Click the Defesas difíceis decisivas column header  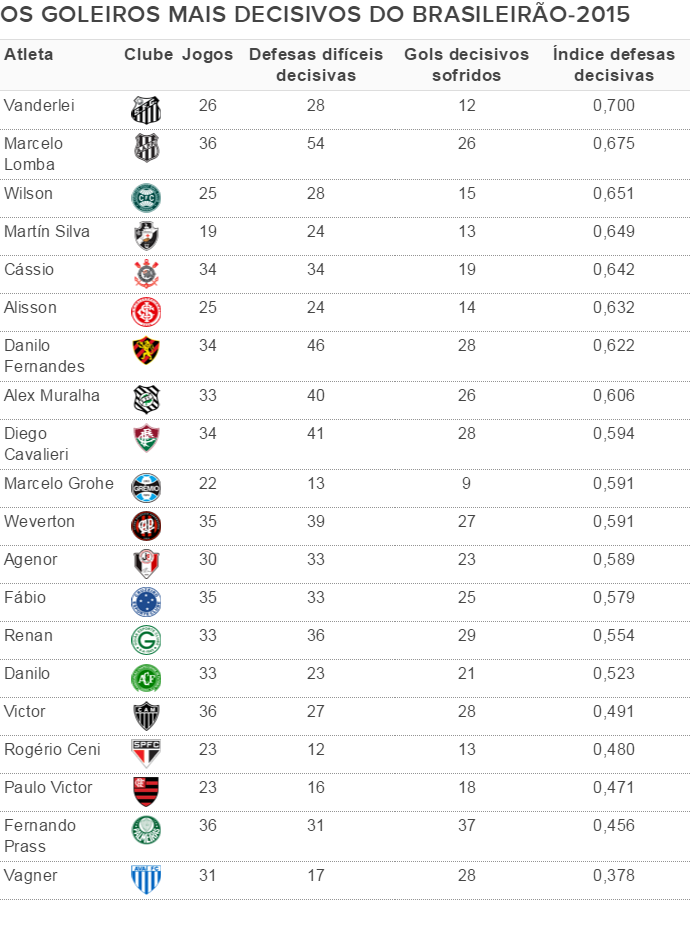click(316, 65)
